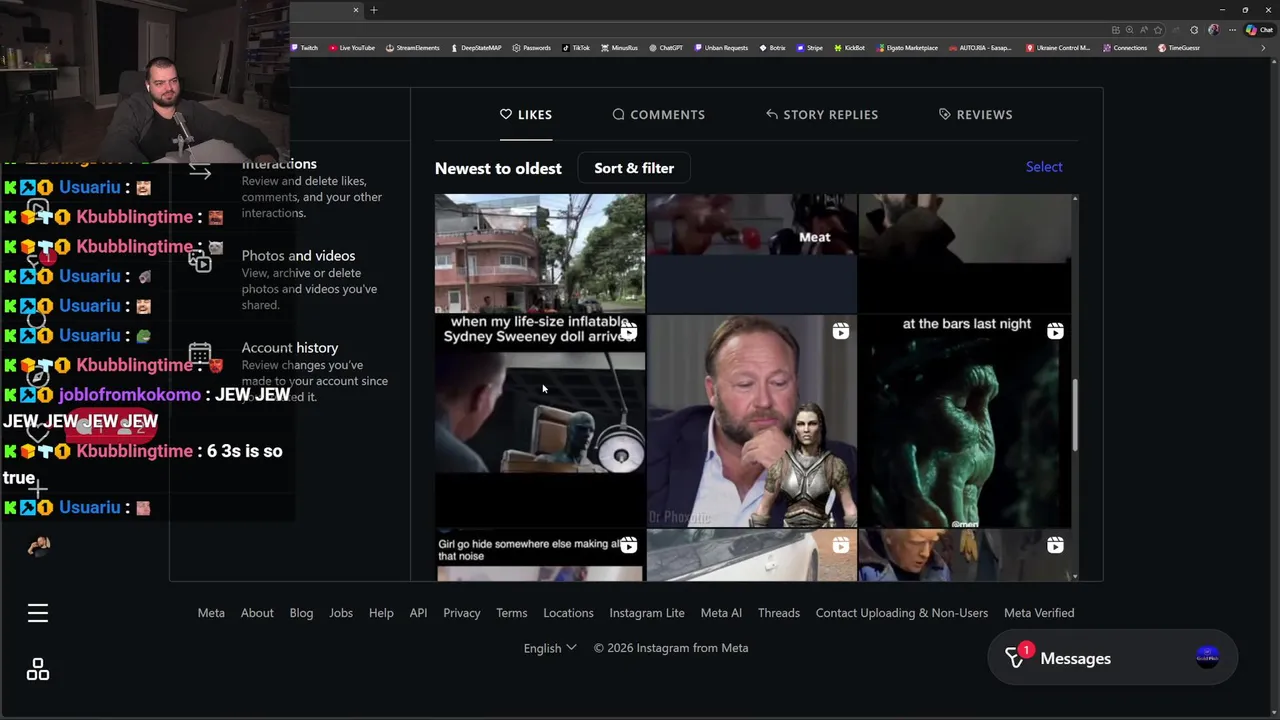This screenshot has width=1280, height=720.
Task: Open the Sort & filter options
Action: click(634, 168)
